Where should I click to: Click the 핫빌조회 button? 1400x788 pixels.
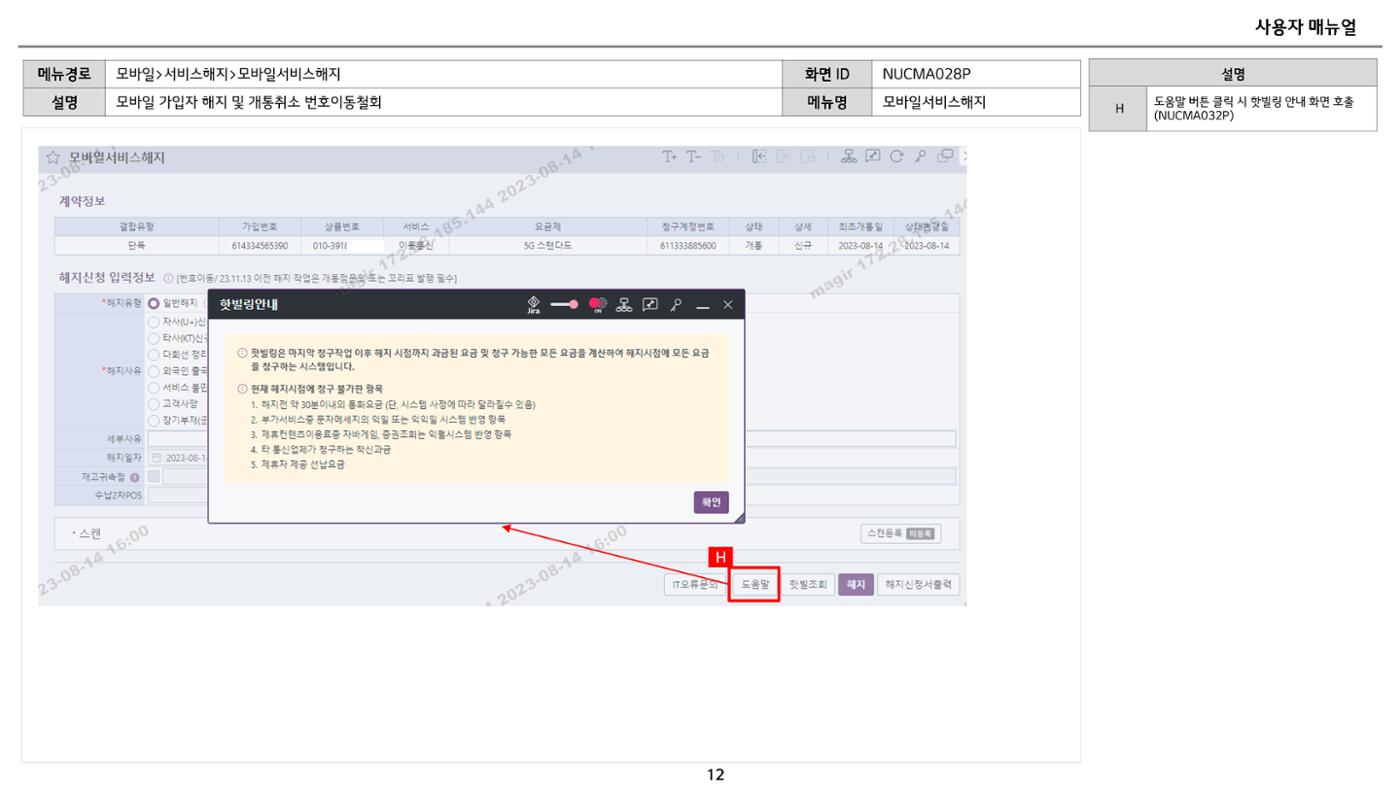pos(808,585)
